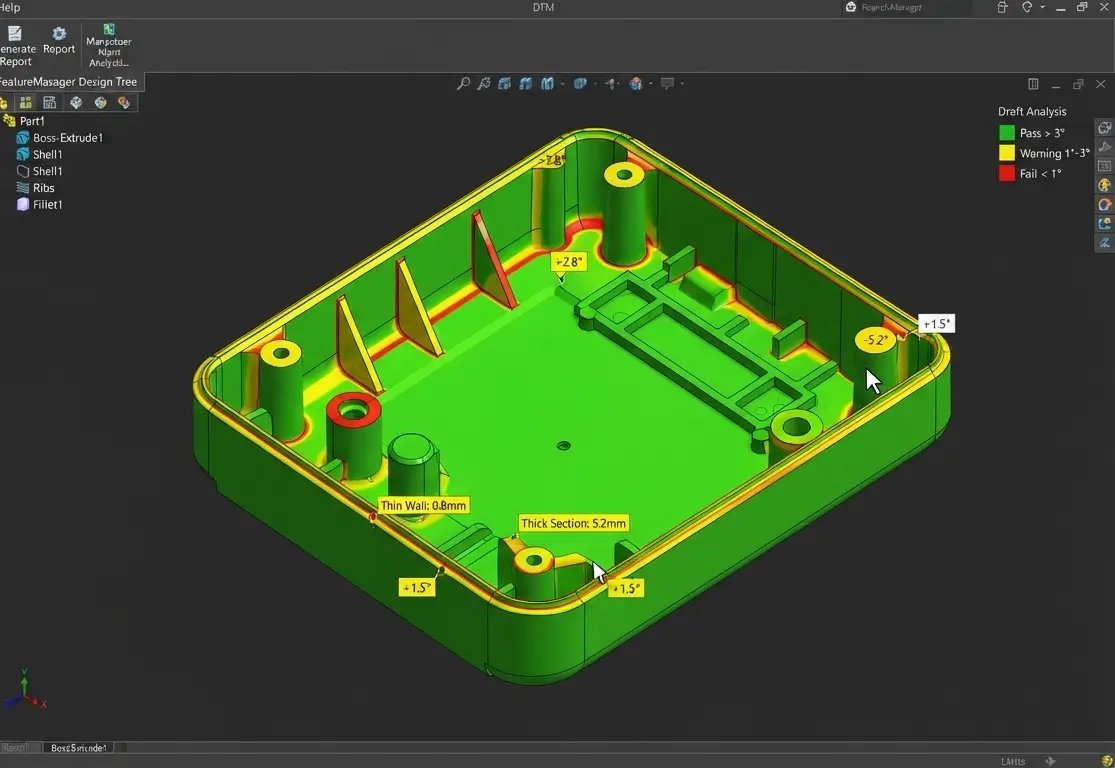1115x768 pixels.
Task: Open the panel grid task pane icon
Action: pos(1104,166)
